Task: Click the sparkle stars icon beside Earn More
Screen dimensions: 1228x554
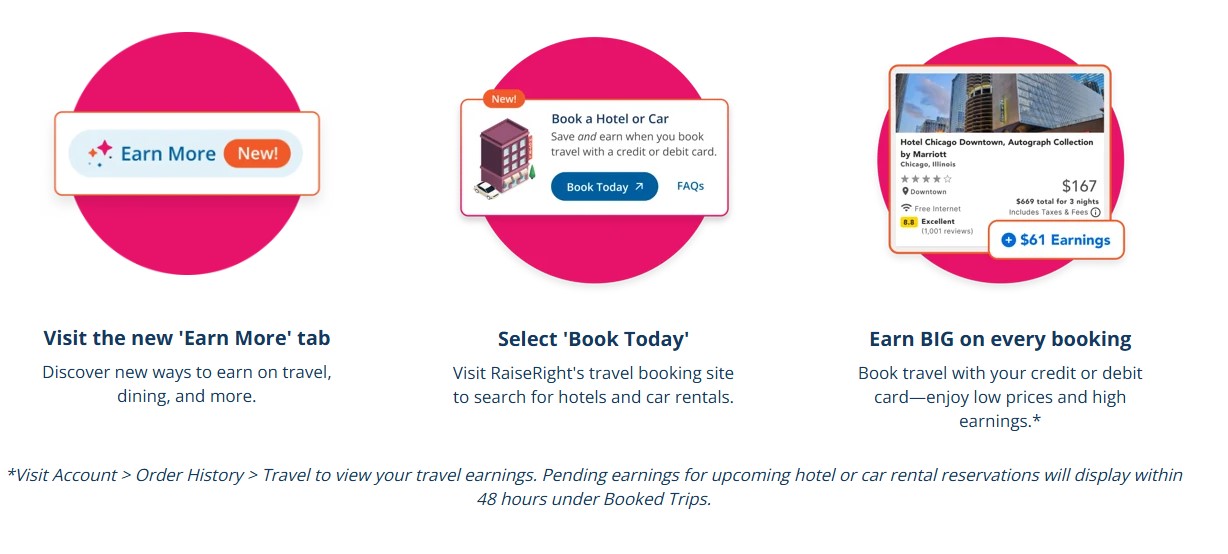Action: (100, 153)
